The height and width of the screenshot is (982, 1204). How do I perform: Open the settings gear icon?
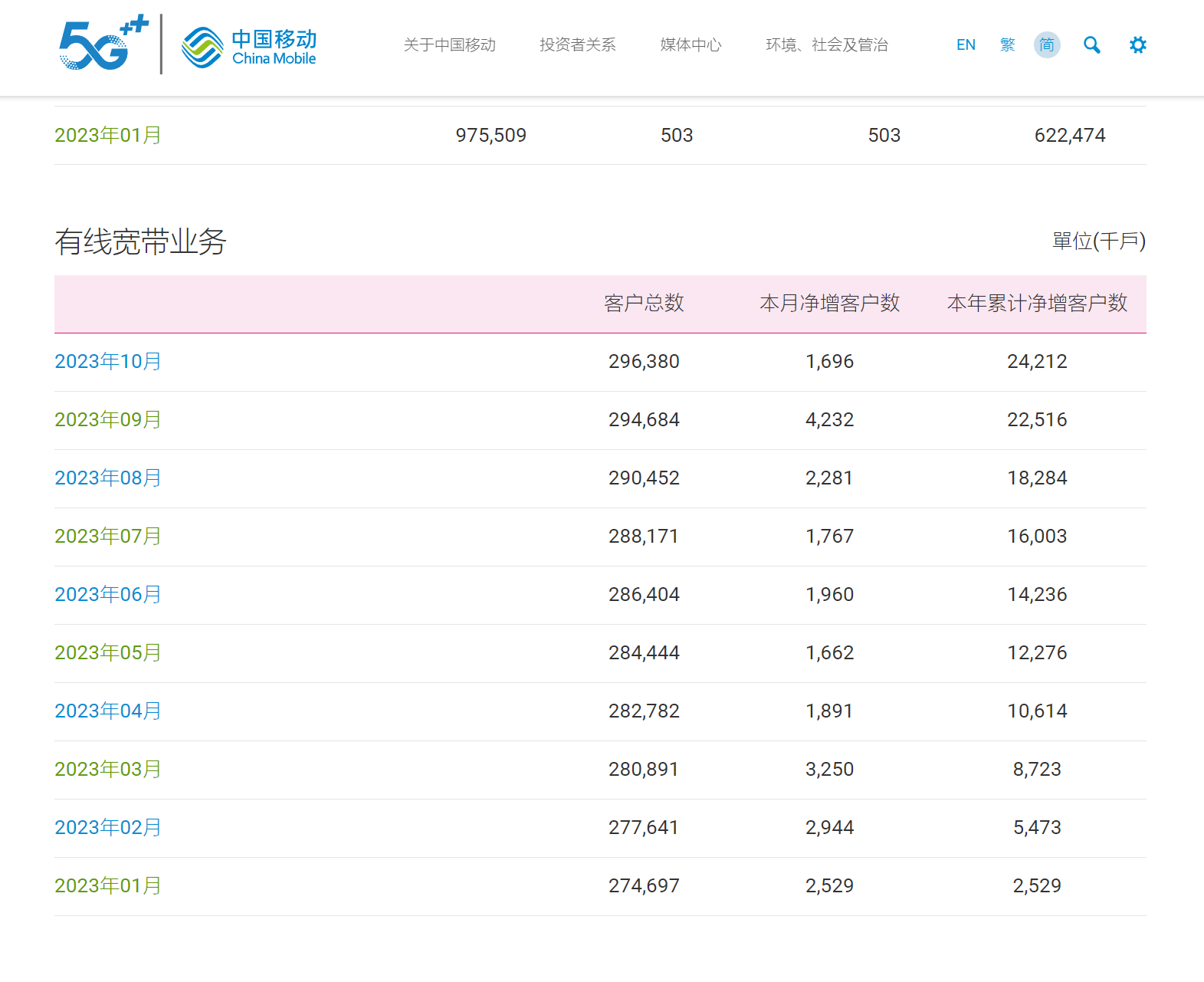1138,45
